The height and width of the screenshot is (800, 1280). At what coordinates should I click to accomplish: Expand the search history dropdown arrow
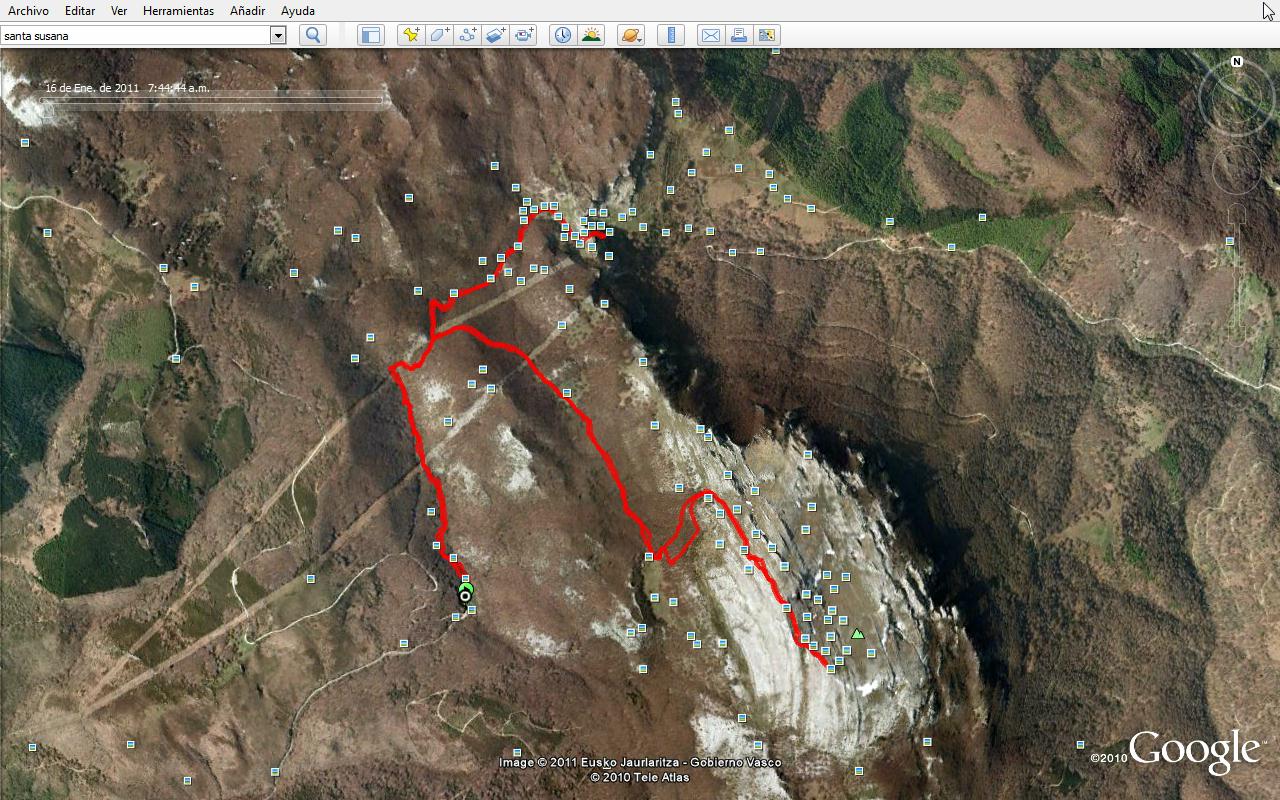278,35
